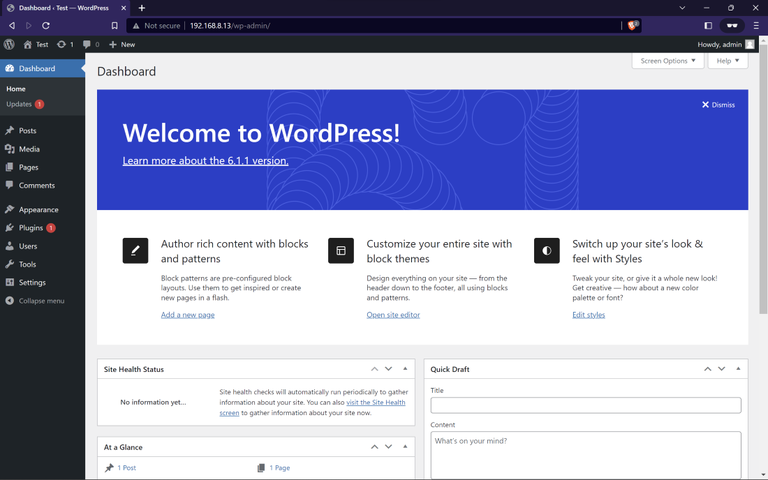Open the browser hamburger menu
Screen dimensions: 768x480
[756, 25]
